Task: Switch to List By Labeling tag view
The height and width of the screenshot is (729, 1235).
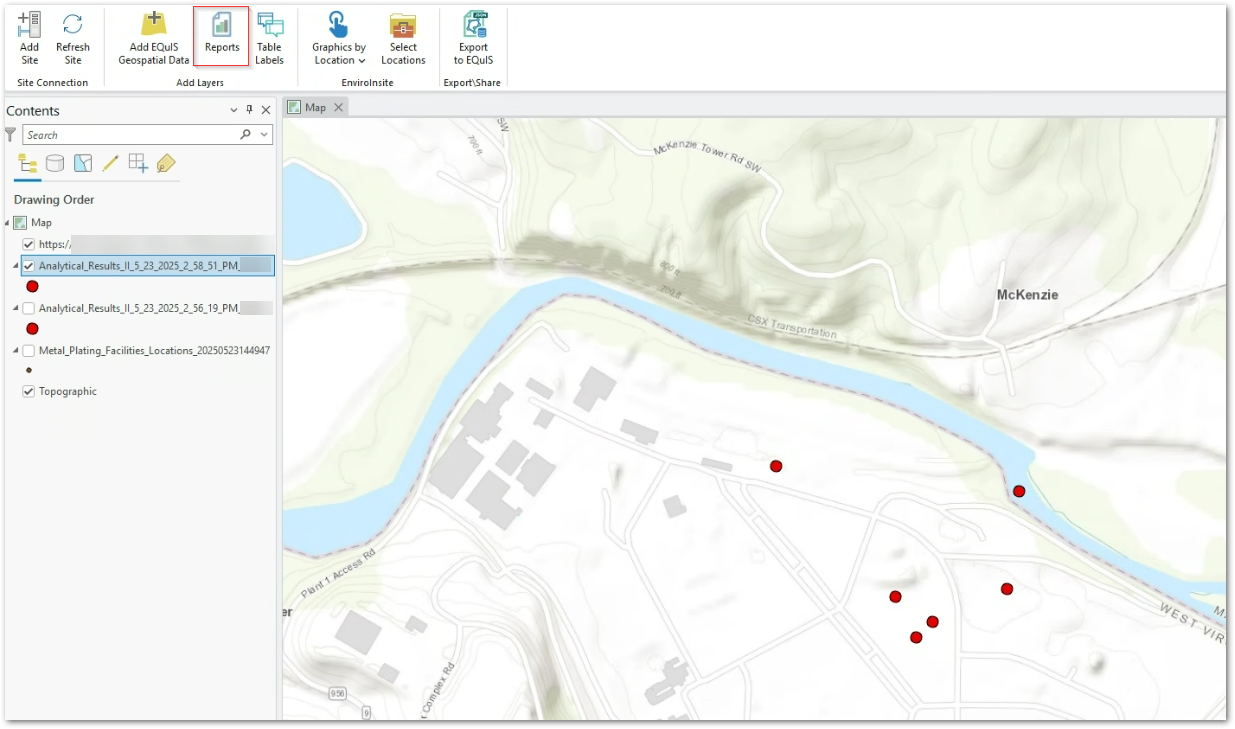Action: tap(166, 163)
